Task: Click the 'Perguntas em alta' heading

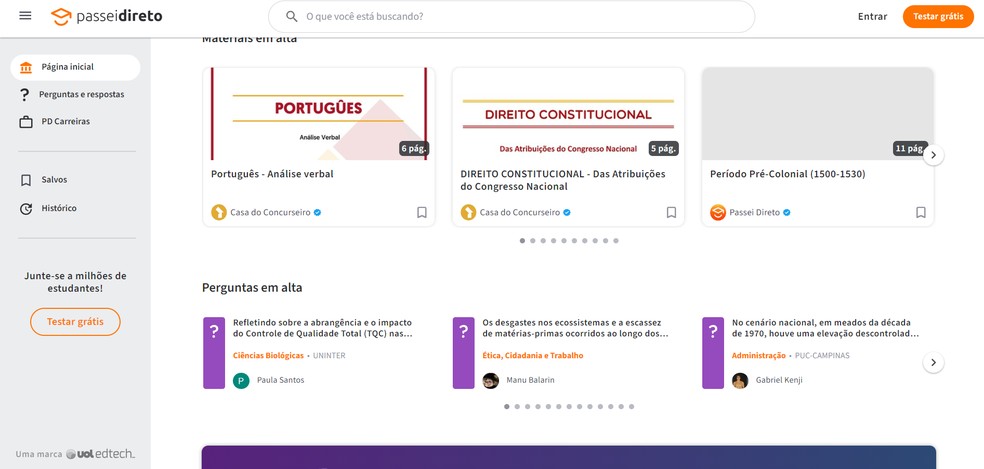Action: click(x=252, y=288)
